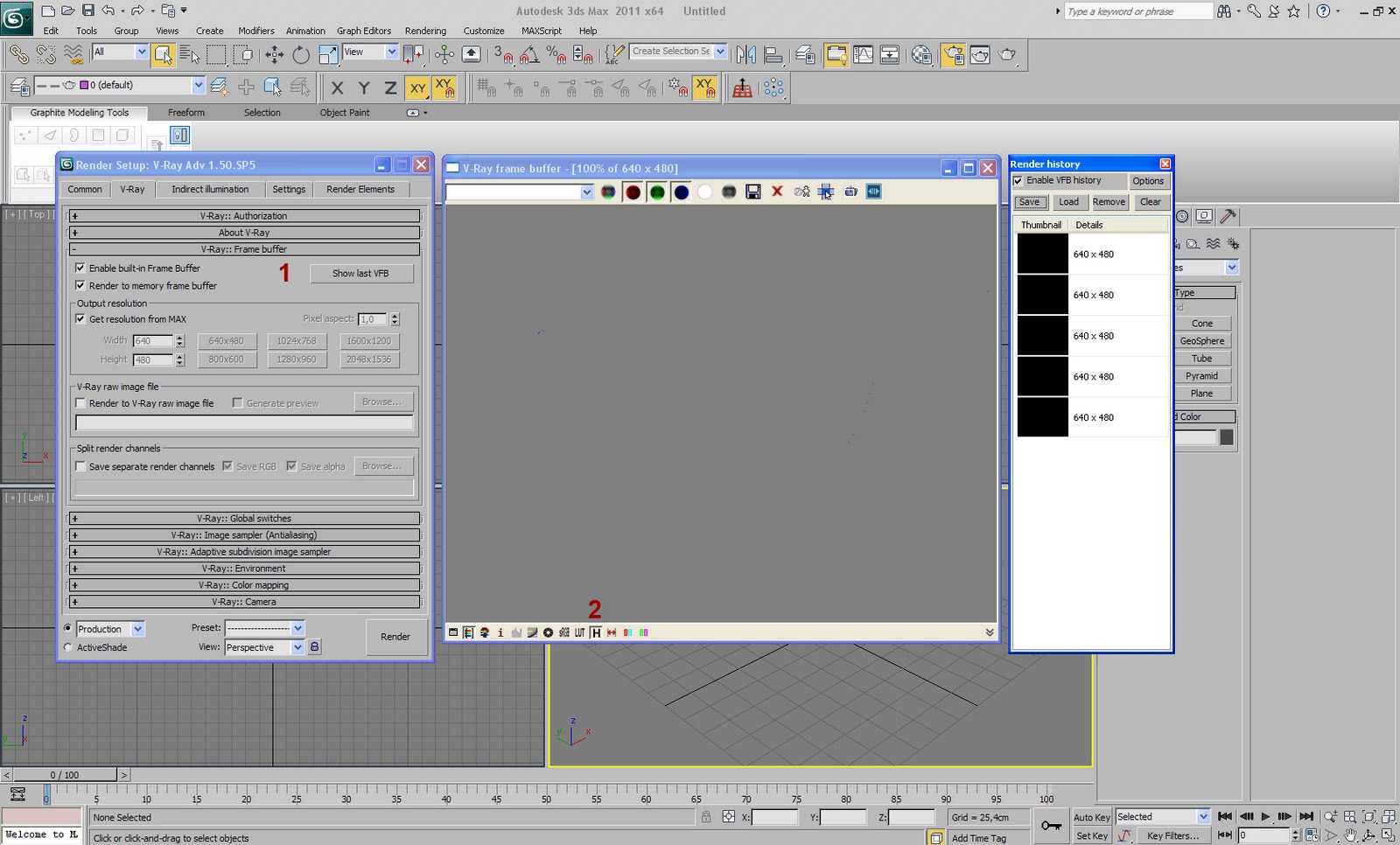Toggle Get resolution from MAX checkbox
Image resolution: width=1400 pixels, height=845 pixels.
[x=80, y=318]
